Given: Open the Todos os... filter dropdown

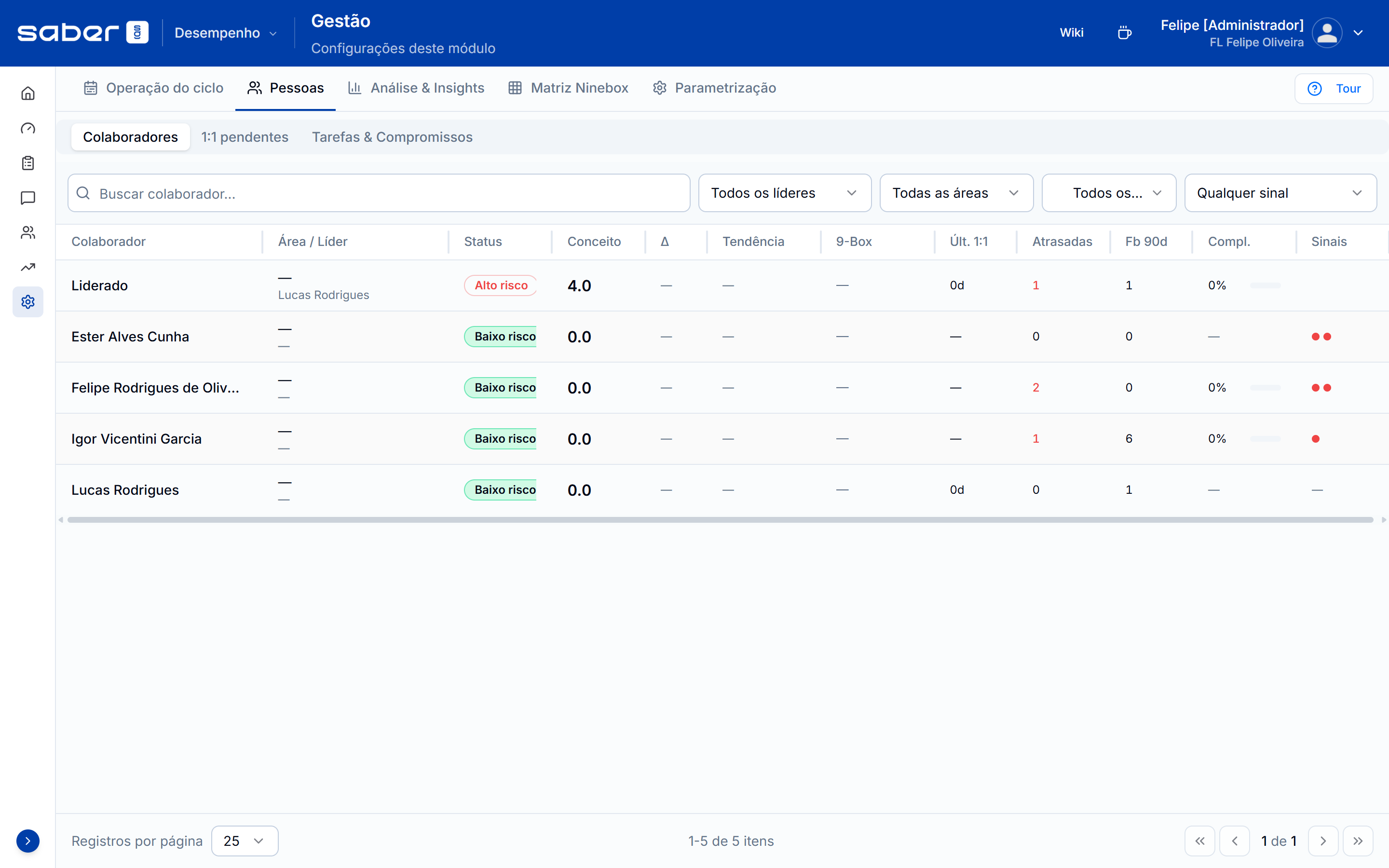Looking at the screenshot, I should pyautogui.click(x=1108, y=193).
